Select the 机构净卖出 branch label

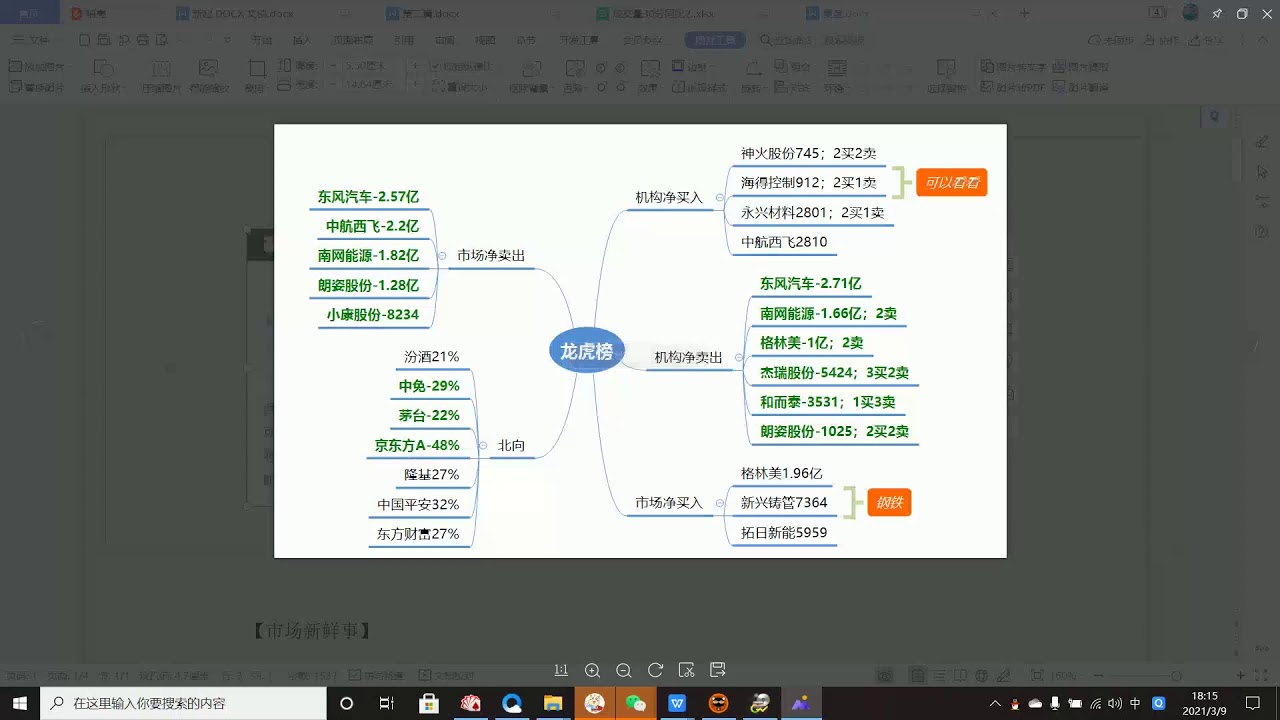688,357
